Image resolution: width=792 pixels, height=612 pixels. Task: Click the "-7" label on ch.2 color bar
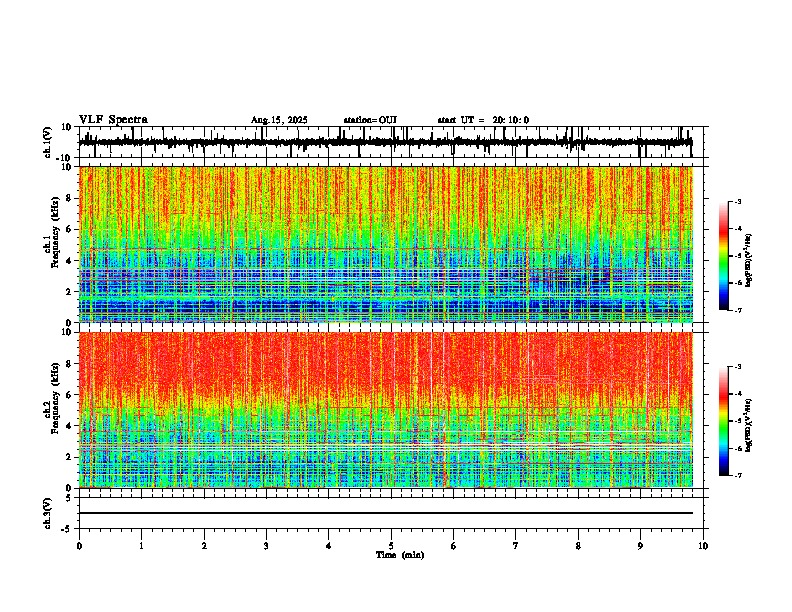tap(738, 476)
